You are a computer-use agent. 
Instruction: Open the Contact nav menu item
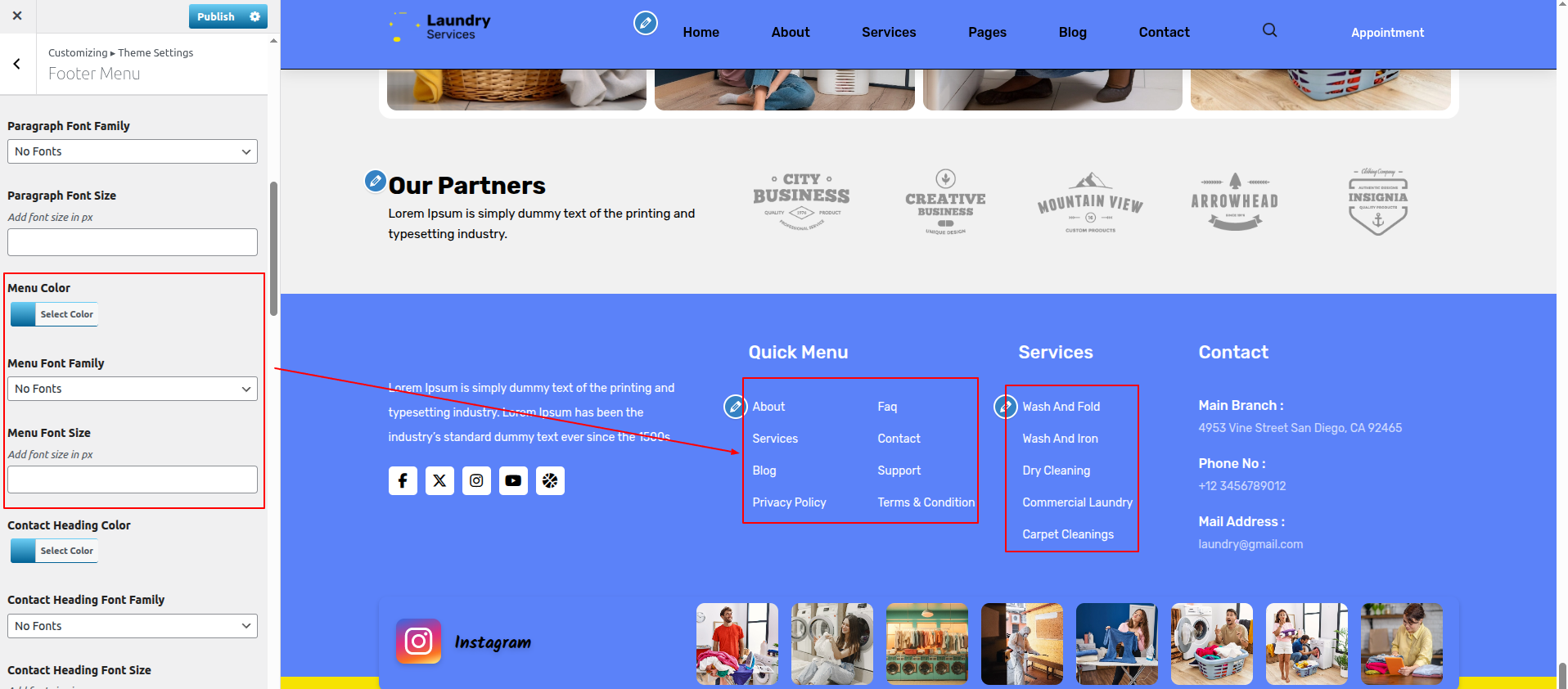[x=1164, y=32]
